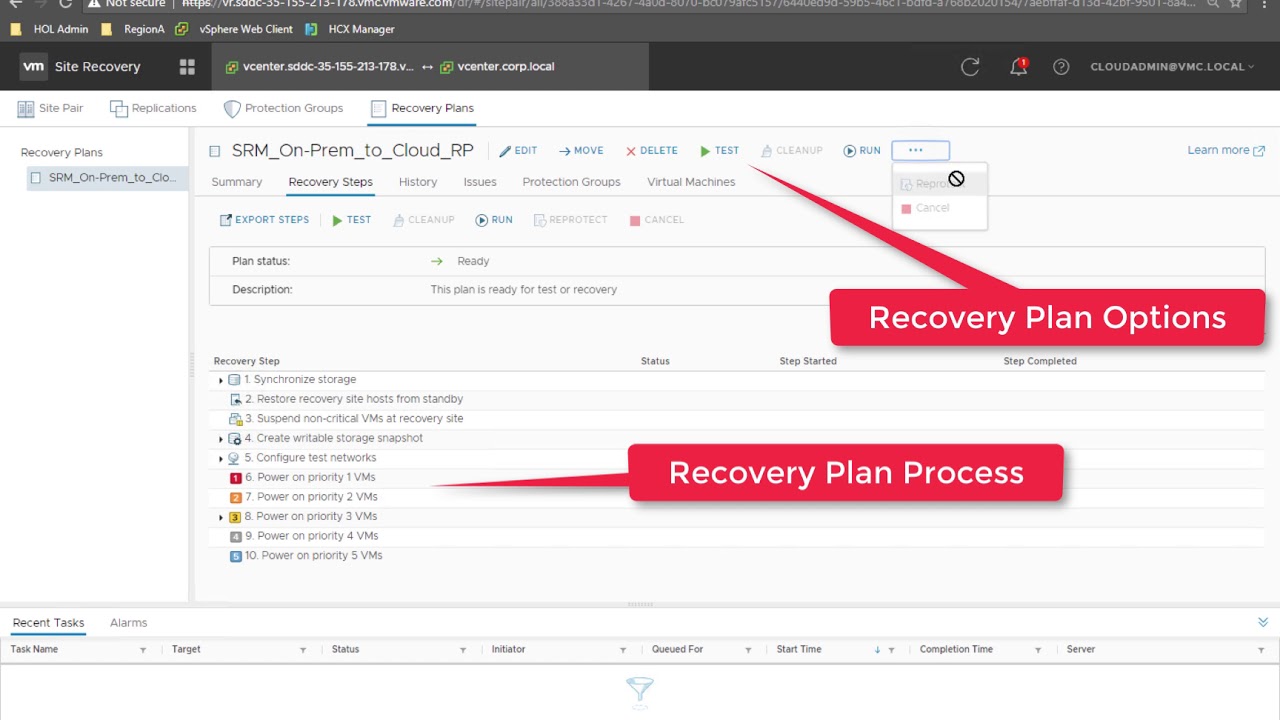The width and height of the screenshot is (1280, 720).
Task: Expand step 1 Synchronize storage
Action: 221,380
